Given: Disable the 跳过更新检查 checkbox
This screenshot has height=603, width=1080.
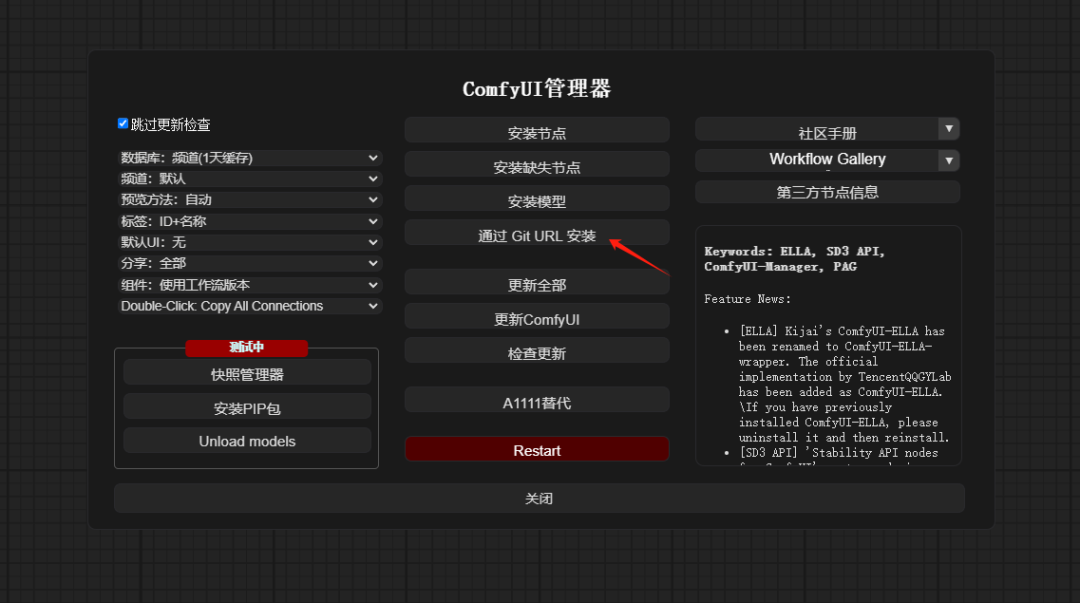Looking at the screenshot, I should [x=122, y=125].
